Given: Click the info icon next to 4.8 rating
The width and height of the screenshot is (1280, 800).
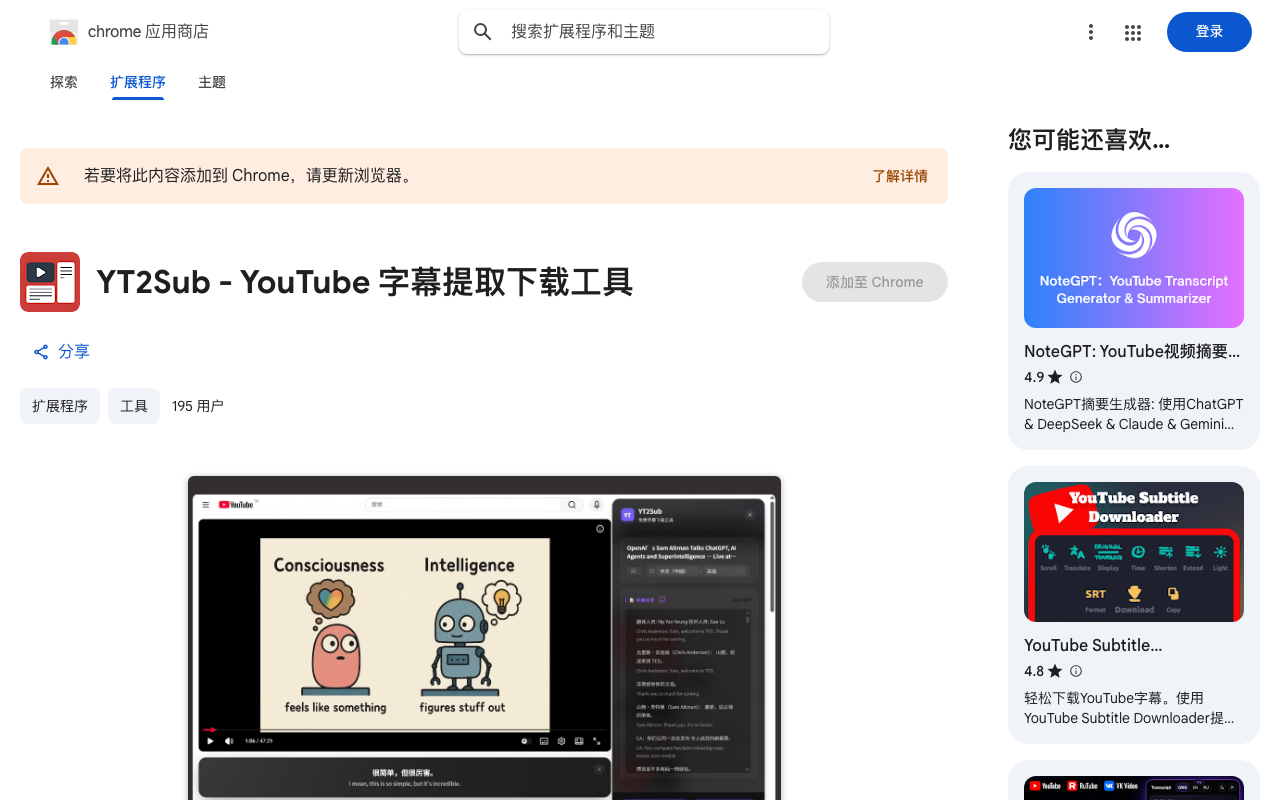Looking at the screenshot, I should (1076, 671).
